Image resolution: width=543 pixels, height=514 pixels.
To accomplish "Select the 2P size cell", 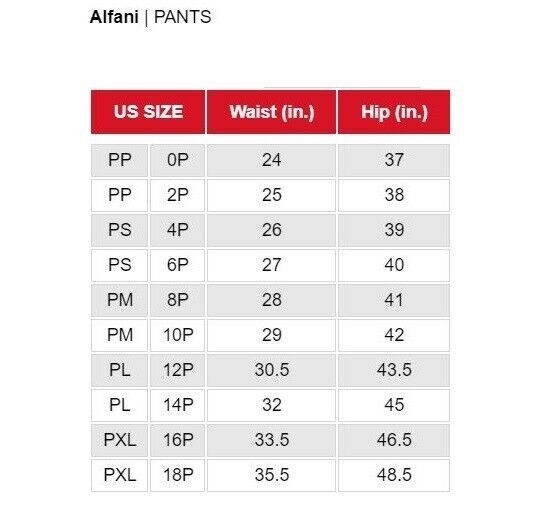I will click(178, 195).
